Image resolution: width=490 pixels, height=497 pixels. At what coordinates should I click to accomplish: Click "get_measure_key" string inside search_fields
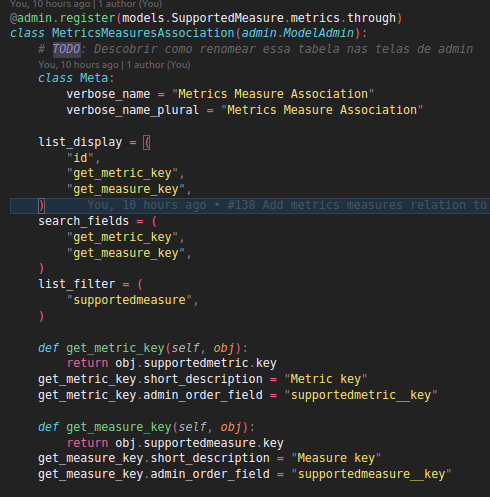point(126,253)
